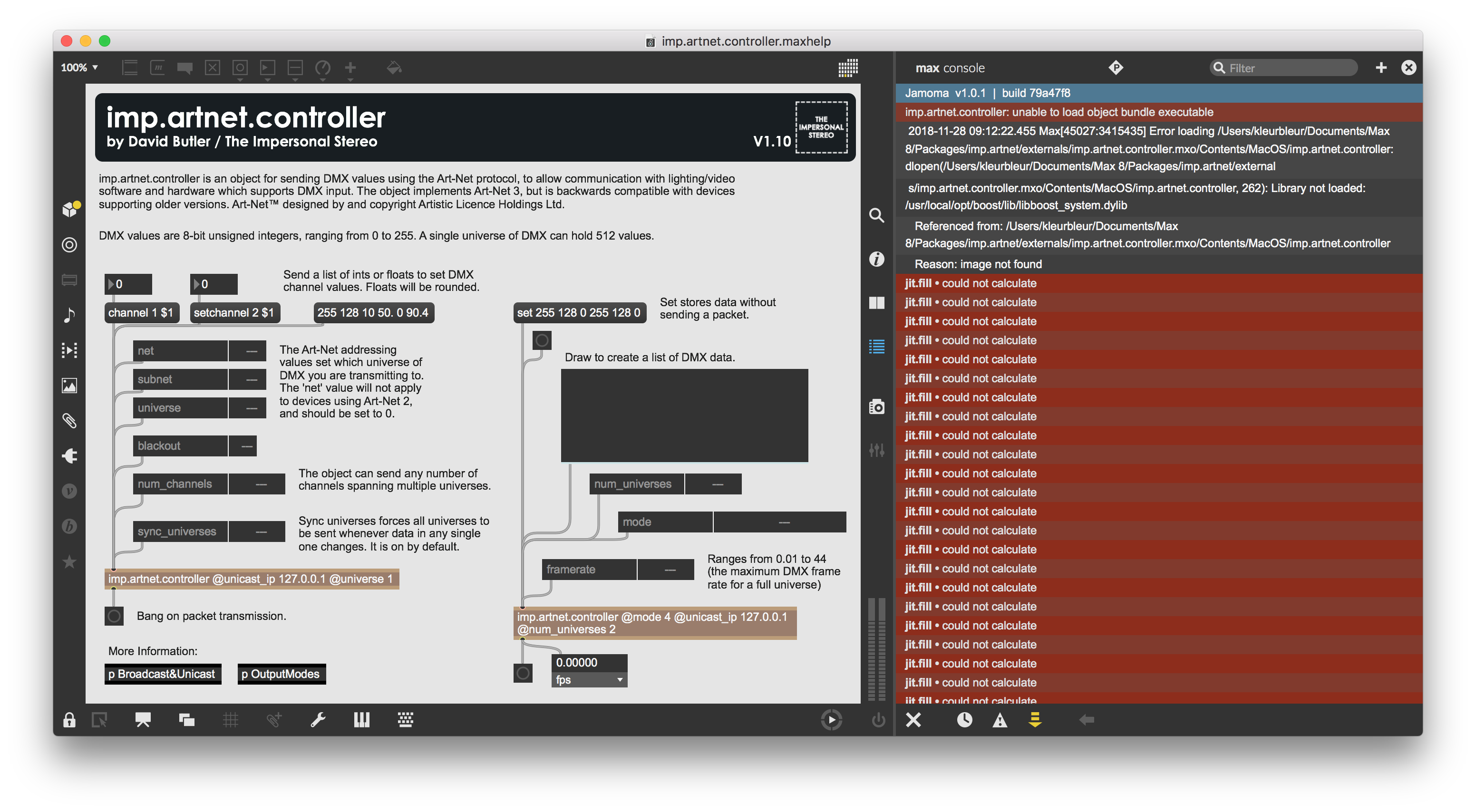
Task: Click the new view patcher icon
Action: tap(100, 720)
